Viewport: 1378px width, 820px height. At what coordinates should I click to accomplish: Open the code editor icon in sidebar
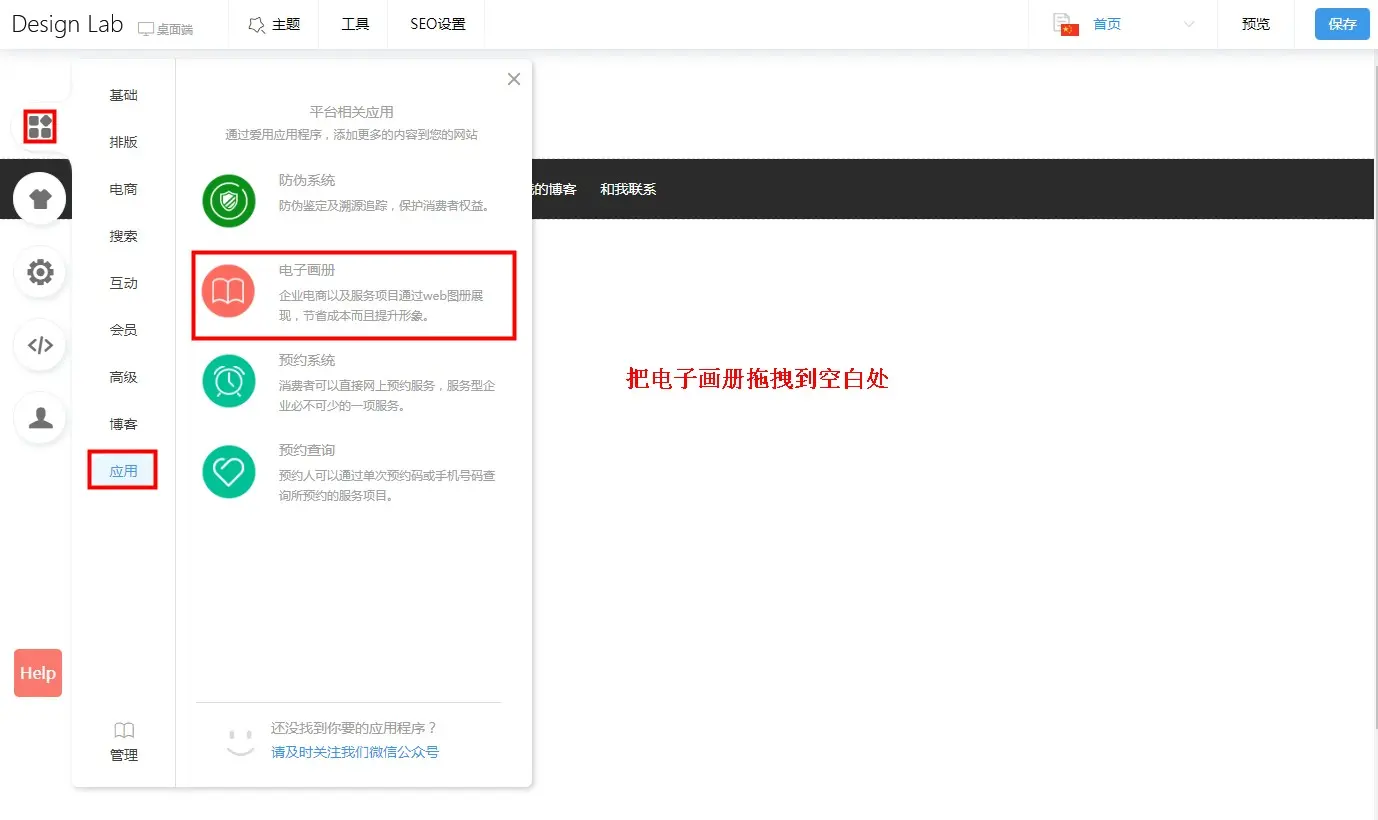(40, 345)
